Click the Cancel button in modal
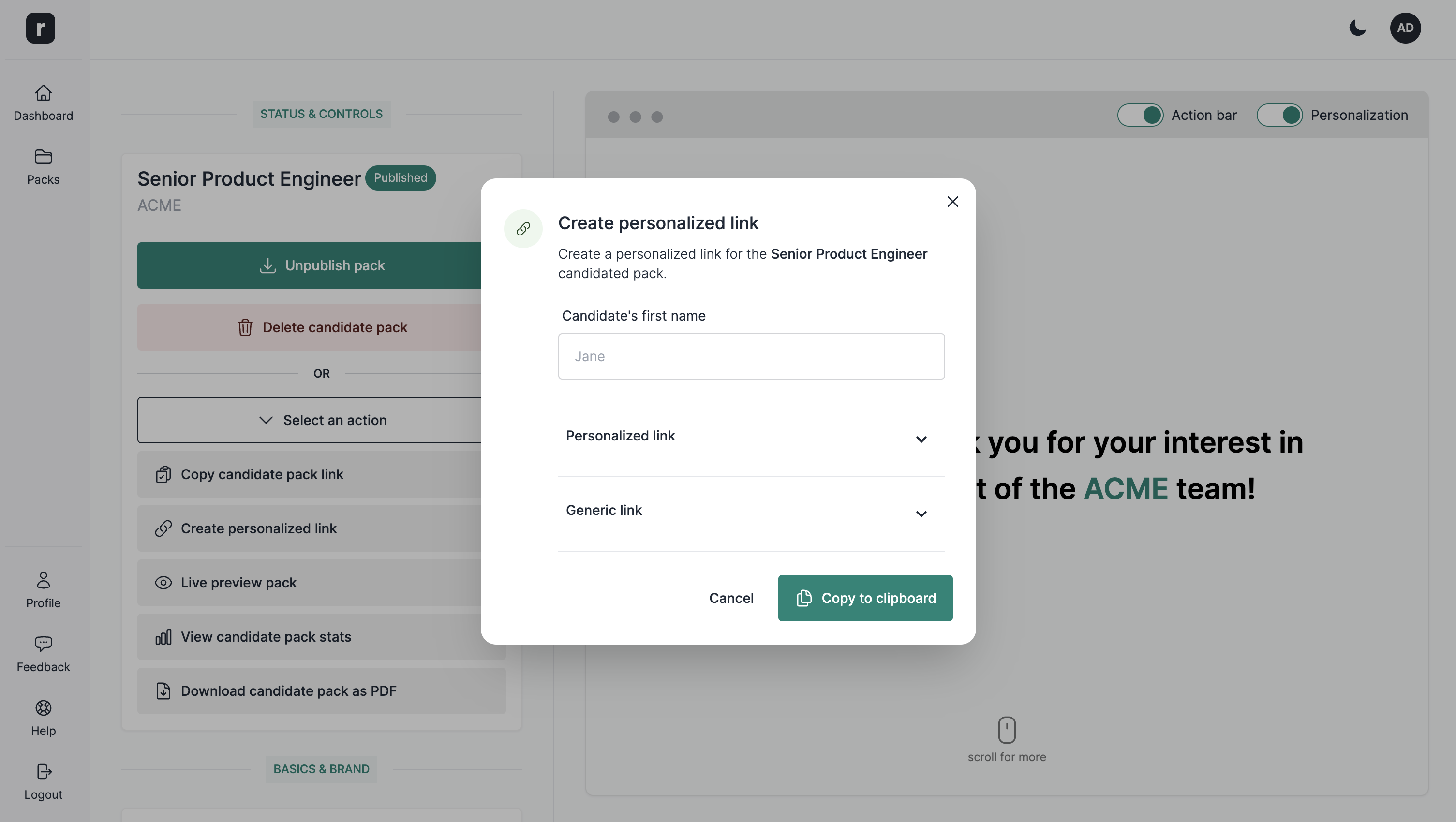The image size is (1456, 822). click(x=731, y=597)
